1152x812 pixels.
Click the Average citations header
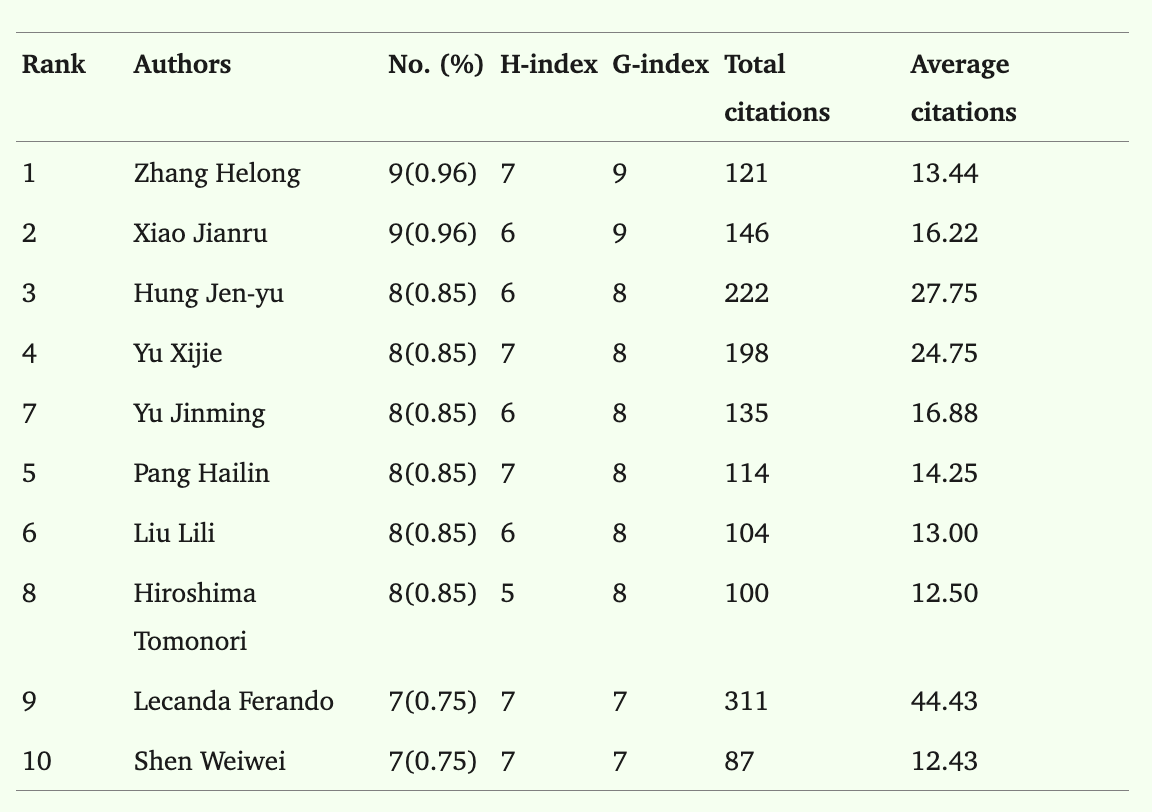click(x=964, y=88)
